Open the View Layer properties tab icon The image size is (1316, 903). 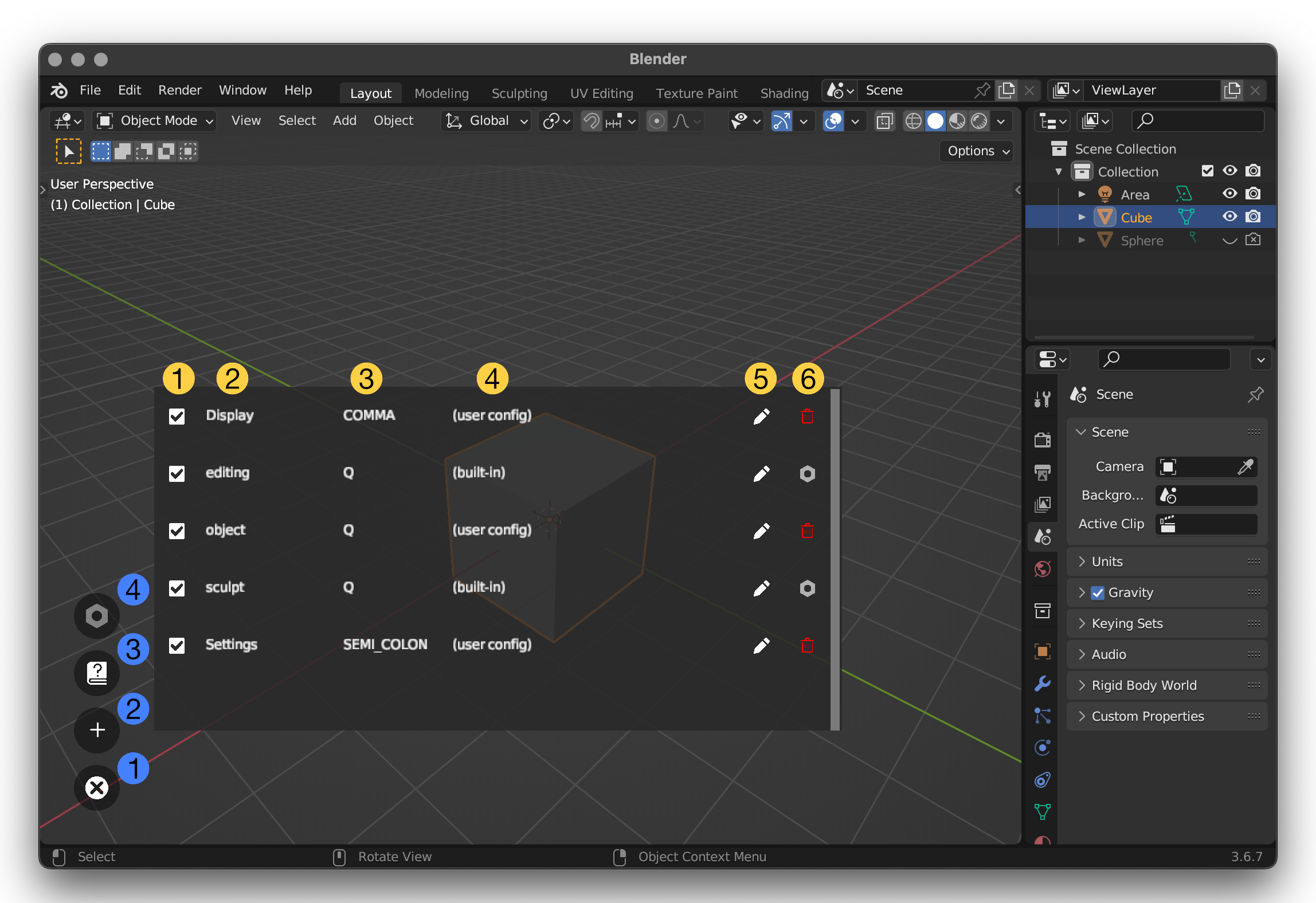(x=1043, y=504)
